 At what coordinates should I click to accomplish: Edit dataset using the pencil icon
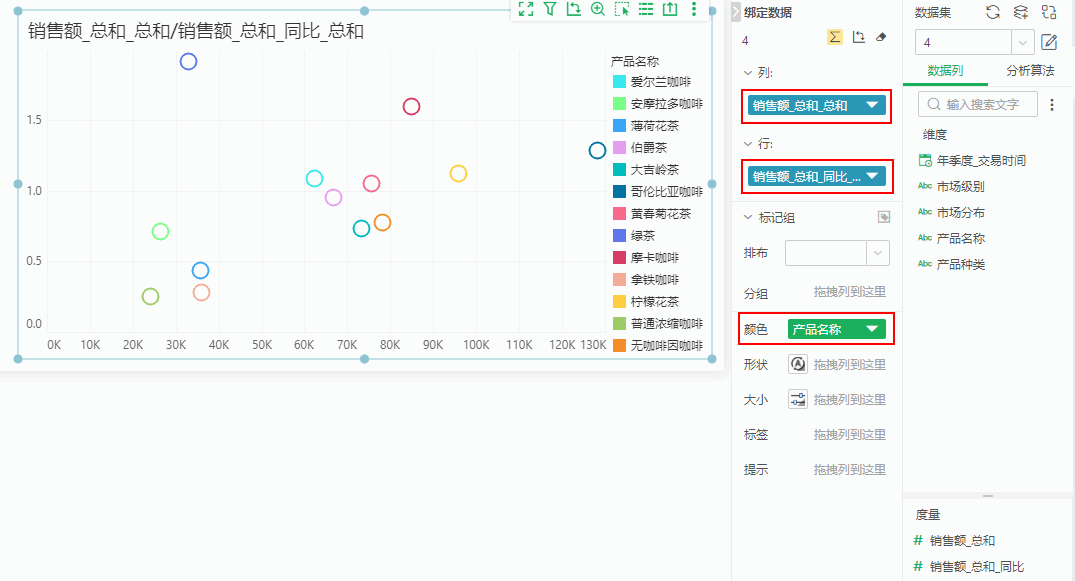(1049, 42)
